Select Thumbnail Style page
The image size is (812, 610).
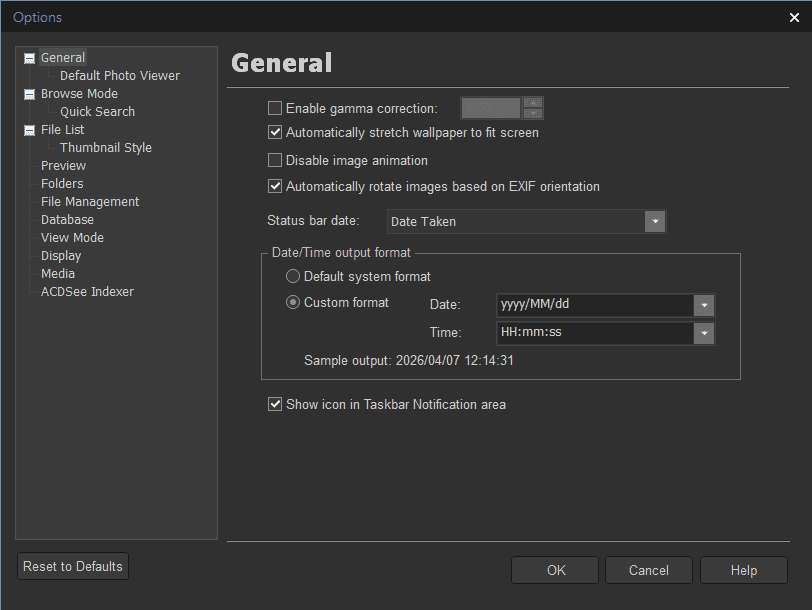(106, 148)
